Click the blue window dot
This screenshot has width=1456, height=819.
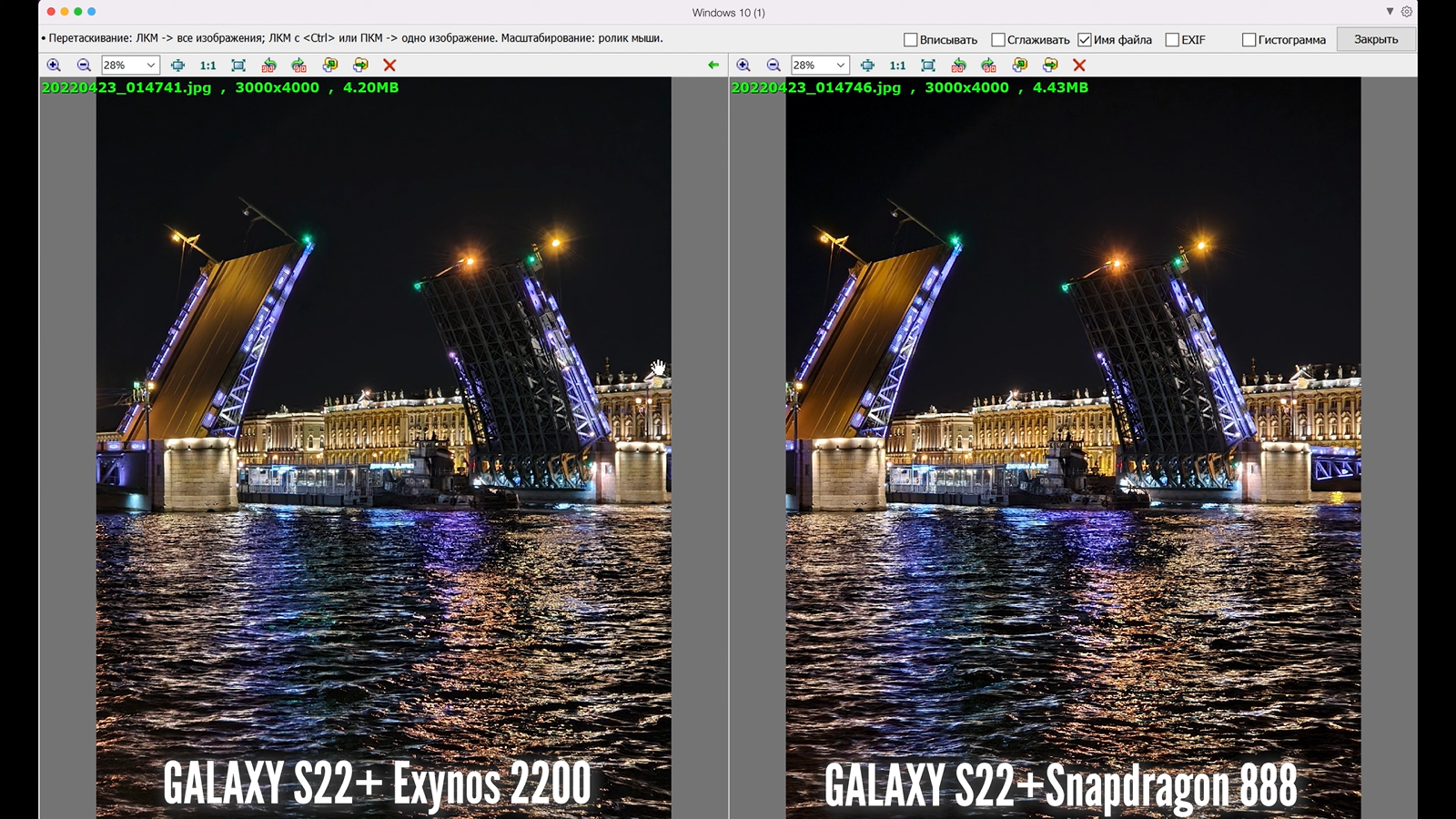92,12
